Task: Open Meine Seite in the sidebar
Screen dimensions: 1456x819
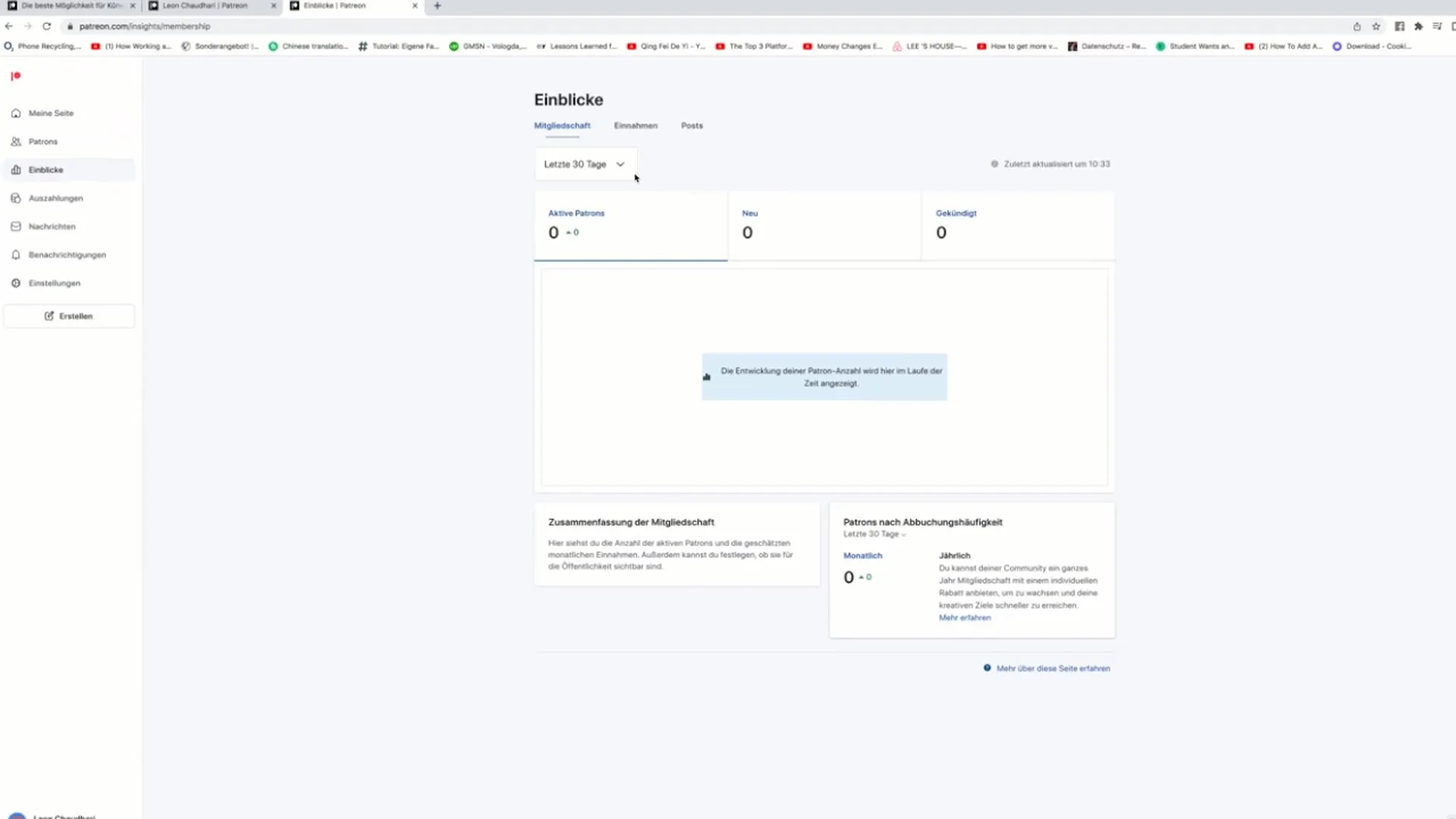Action: (x=69, y=113)
